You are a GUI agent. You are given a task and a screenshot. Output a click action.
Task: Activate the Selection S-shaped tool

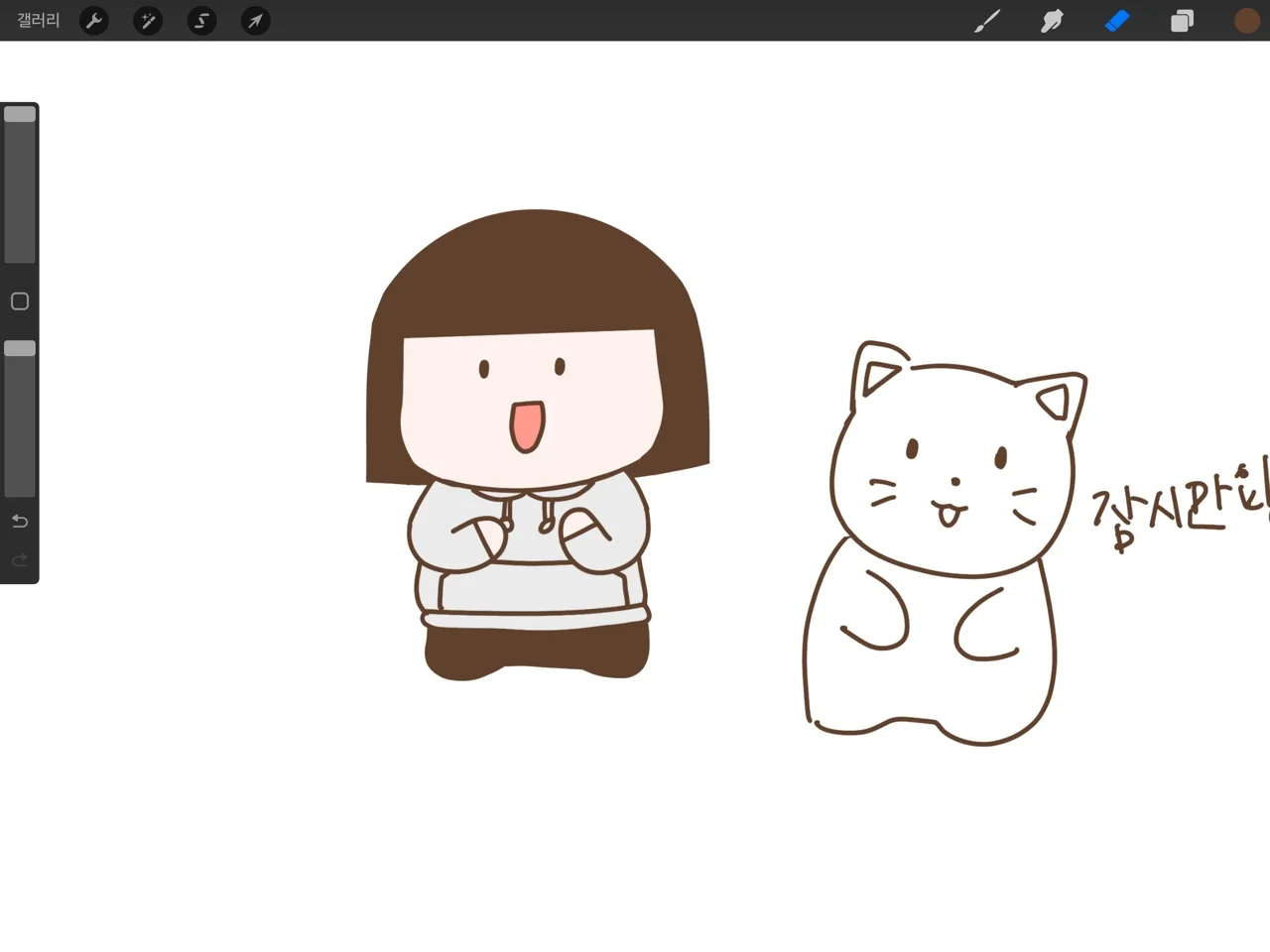pos(201,20)
